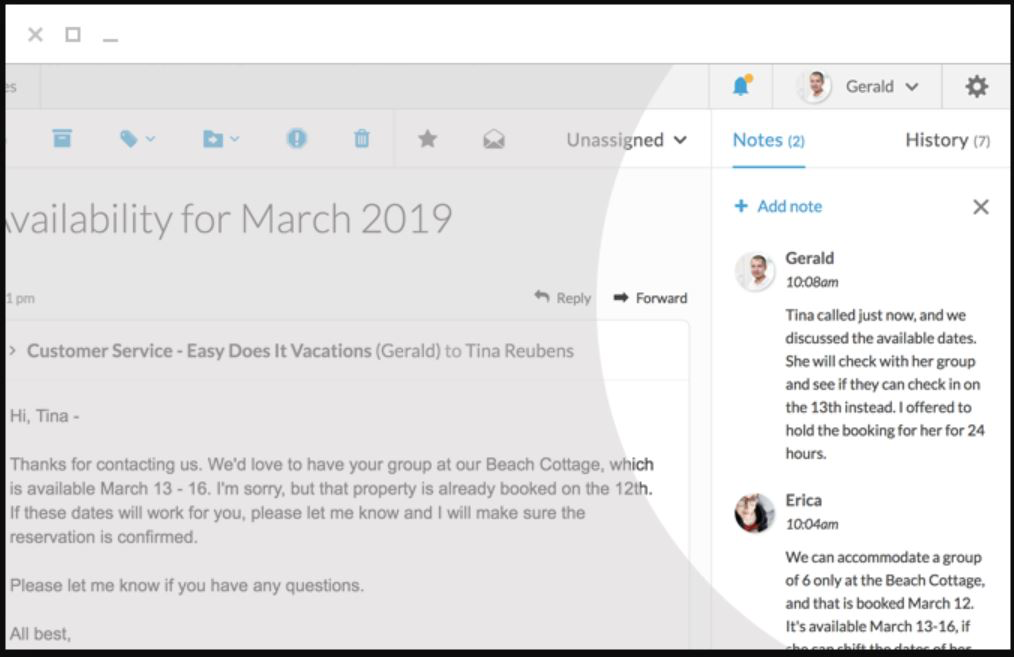The width and height of the screenshot is (1014, 657).
Task: Click Reply button on the message
Action: point(563,297)
